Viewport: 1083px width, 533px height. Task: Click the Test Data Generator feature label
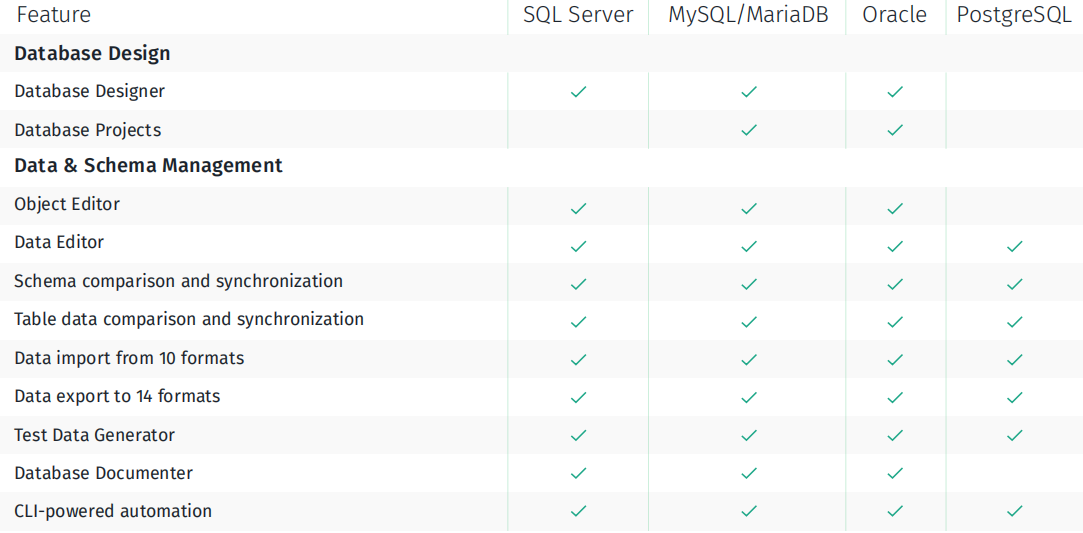click(x=95, y=435)
